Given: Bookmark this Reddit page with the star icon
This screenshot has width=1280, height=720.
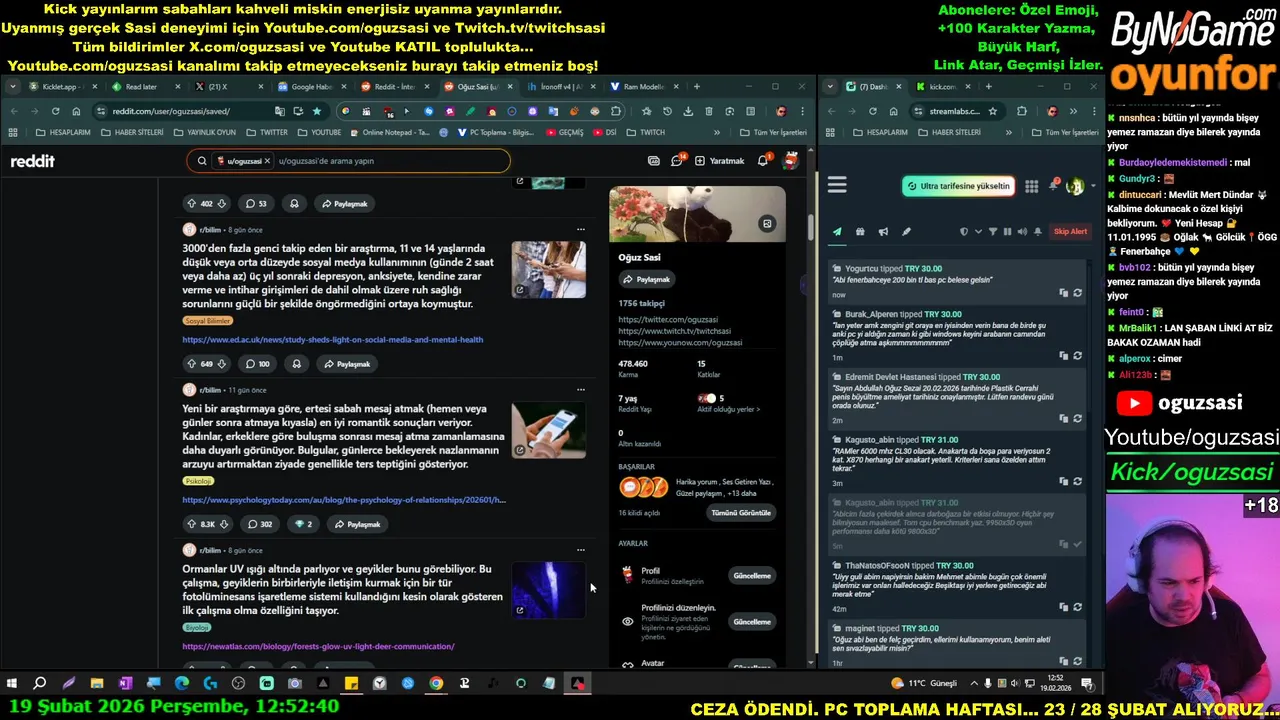Looking at the screenshot, I should [317, 111].
